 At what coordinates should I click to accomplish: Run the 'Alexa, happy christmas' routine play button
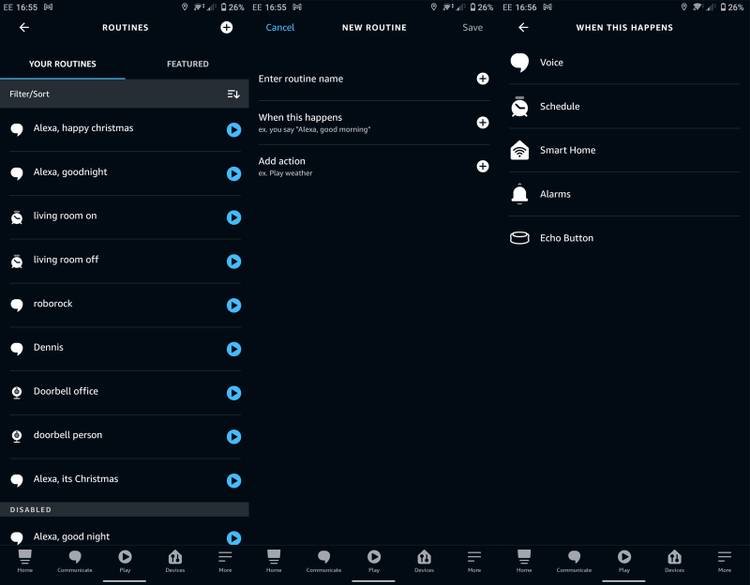pyautogui.click(x=234, y=129)
